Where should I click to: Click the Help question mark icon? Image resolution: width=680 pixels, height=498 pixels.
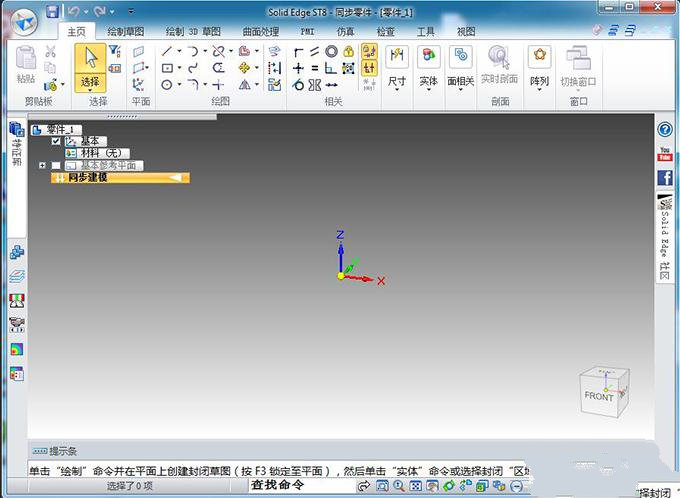(665, 129)
